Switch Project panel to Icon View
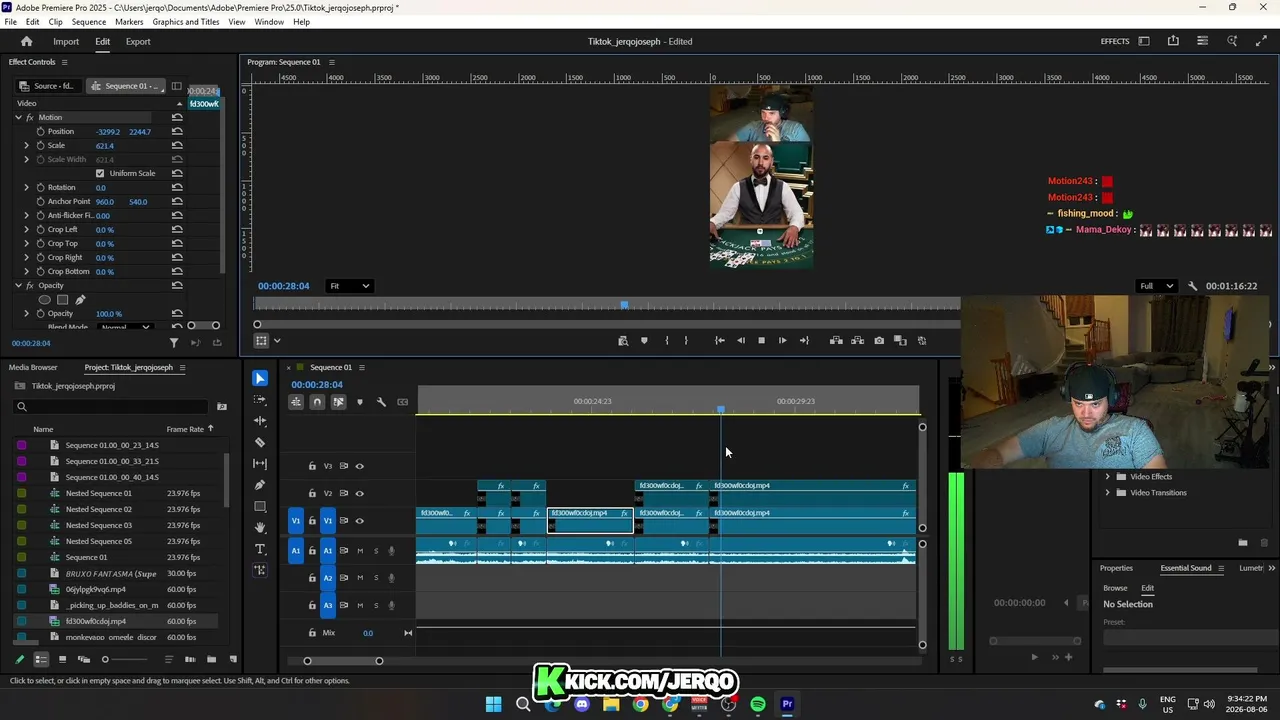 [x=62, y=659]
